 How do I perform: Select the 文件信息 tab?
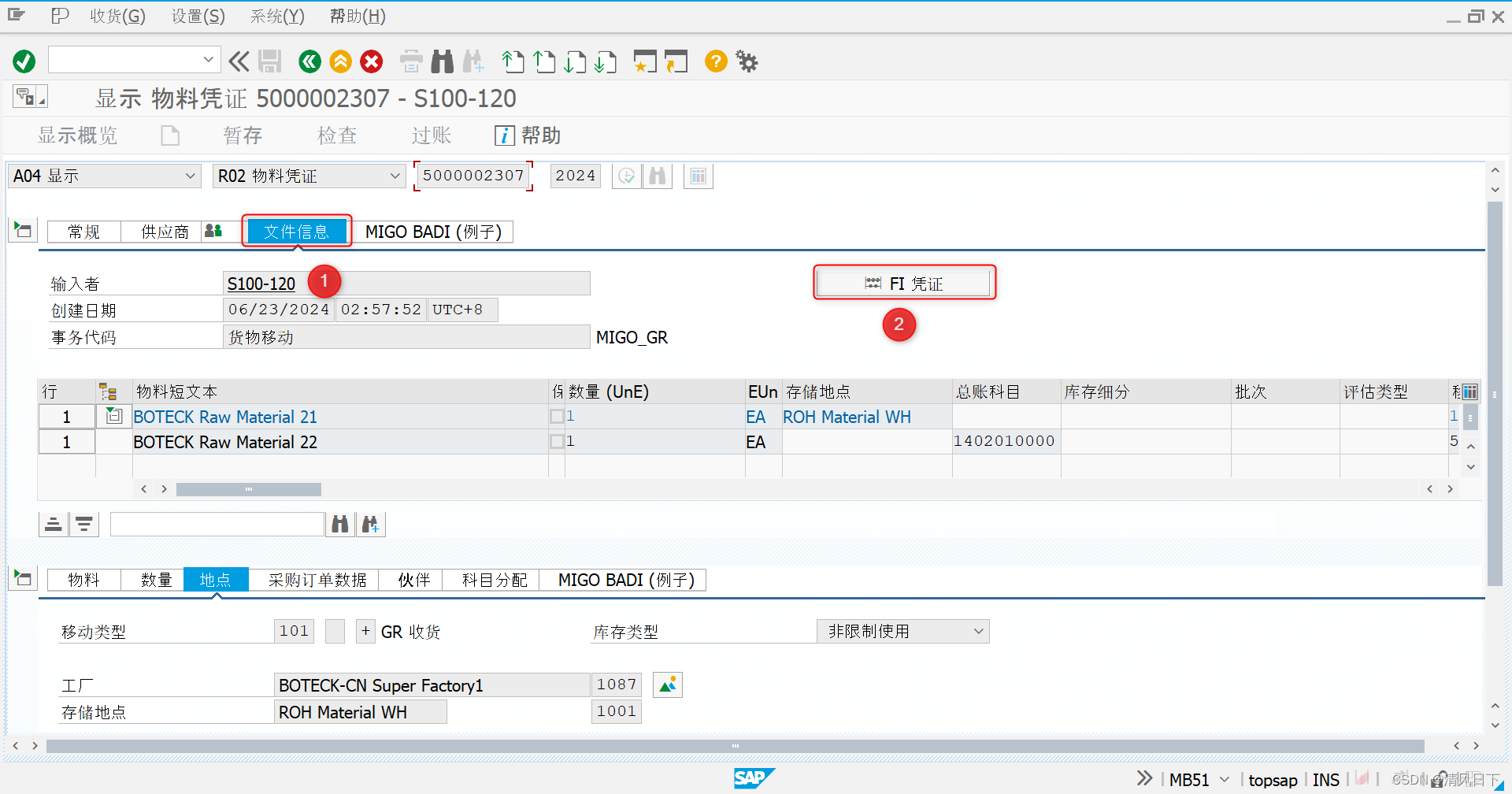pyautogui.click(x=296, y=232)
